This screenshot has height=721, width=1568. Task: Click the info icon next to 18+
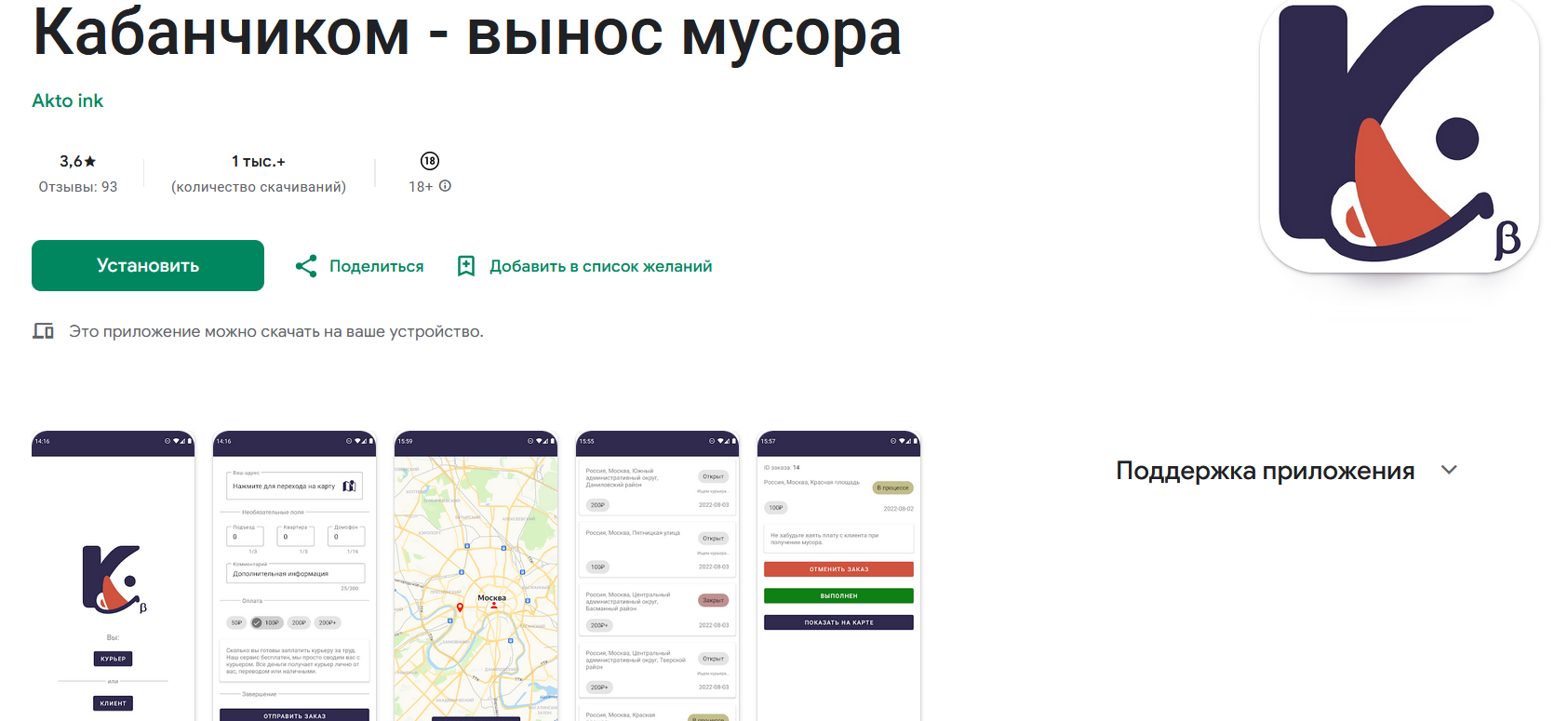tap(446, 186)
